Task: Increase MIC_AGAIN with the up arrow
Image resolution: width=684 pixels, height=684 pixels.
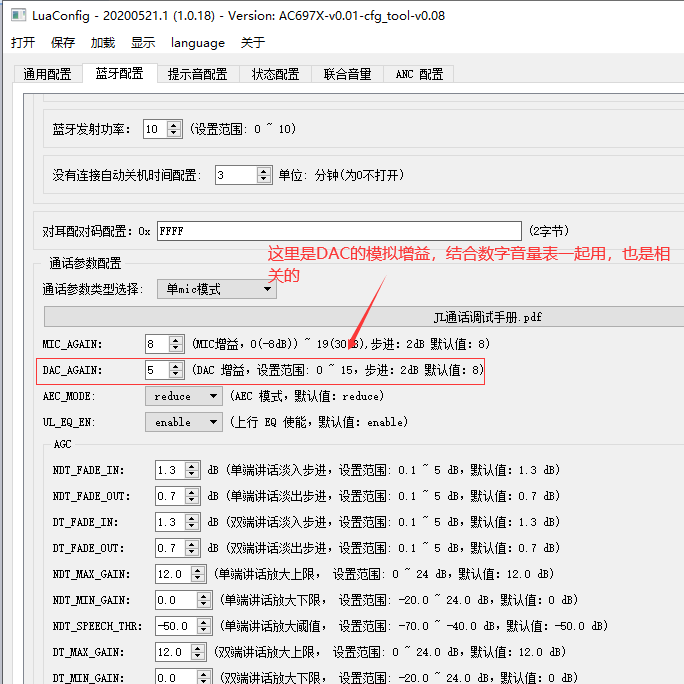Action: click(x=175, y=340)
